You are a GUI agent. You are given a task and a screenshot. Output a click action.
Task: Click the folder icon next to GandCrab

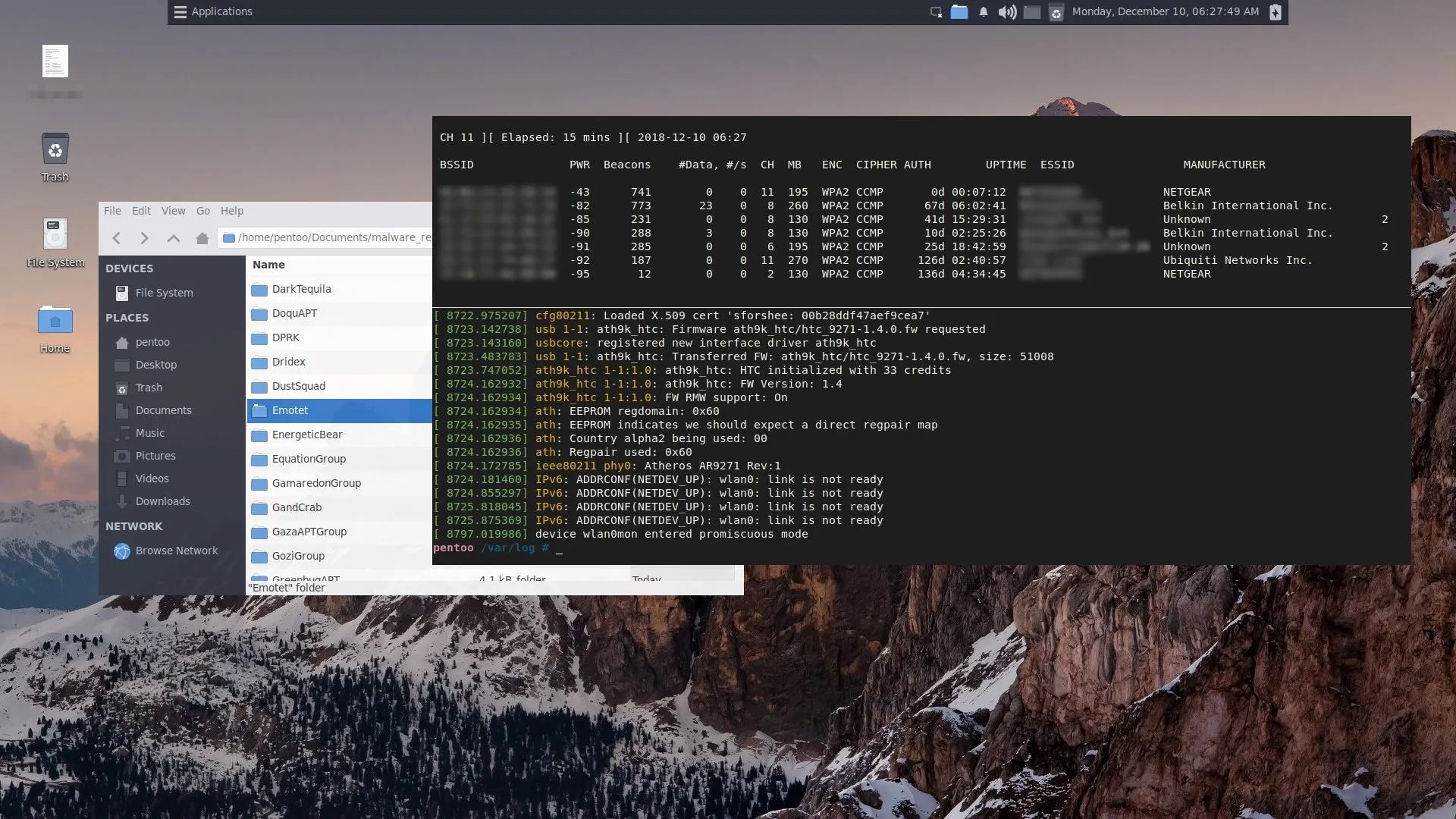(x=259, y=508)
